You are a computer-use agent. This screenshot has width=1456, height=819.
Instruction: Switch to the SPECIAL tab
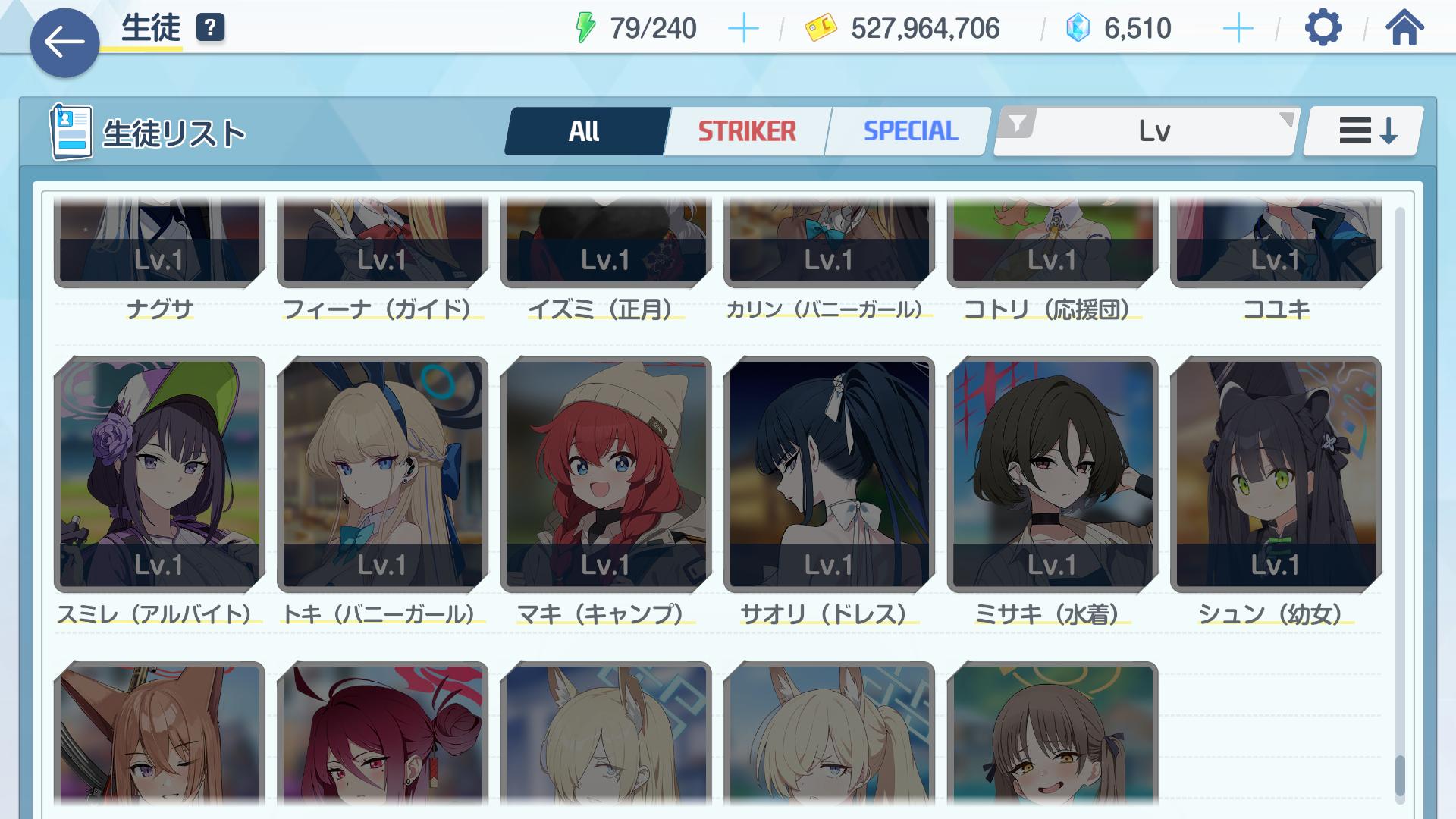click(911, 131)
